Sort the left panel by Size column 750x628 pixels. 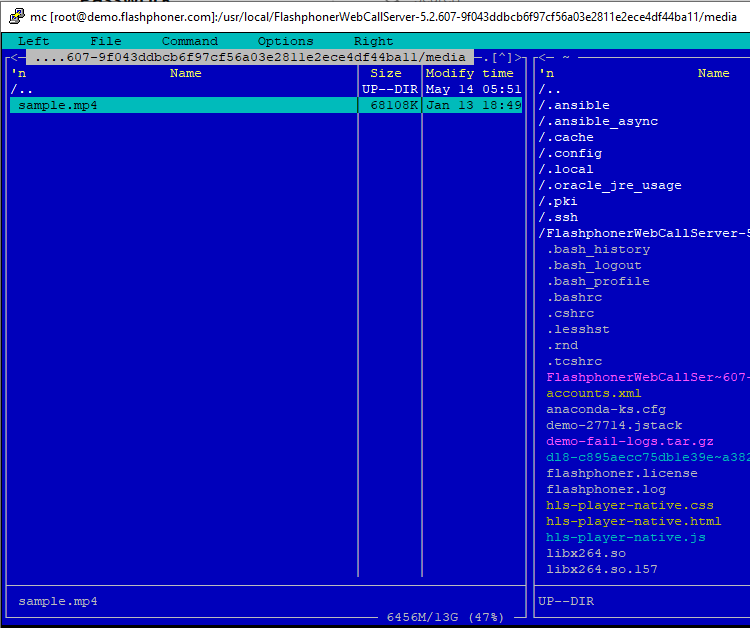point(386,73)
